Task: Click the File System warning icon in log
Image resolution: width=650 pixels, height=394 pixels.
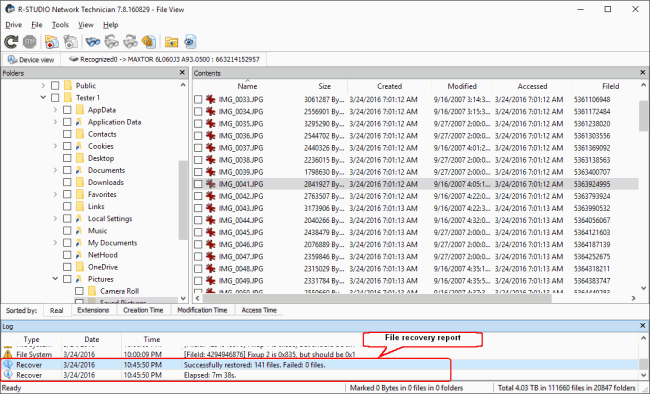Action: 8,354
